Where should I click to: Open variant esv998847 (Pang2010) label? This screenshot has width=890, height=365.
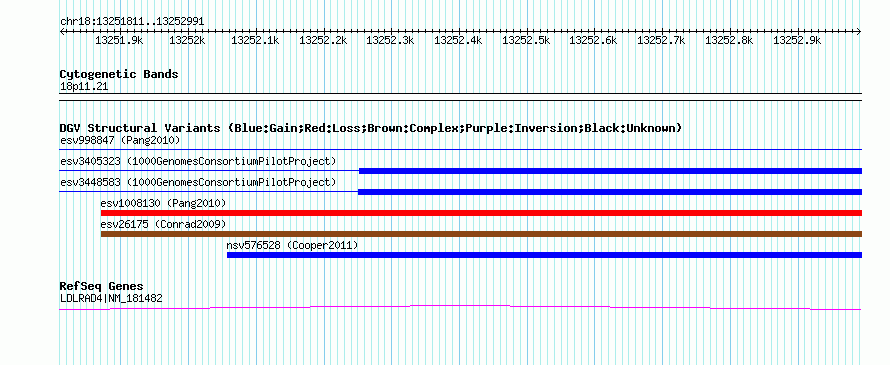[x=120, y=140]
